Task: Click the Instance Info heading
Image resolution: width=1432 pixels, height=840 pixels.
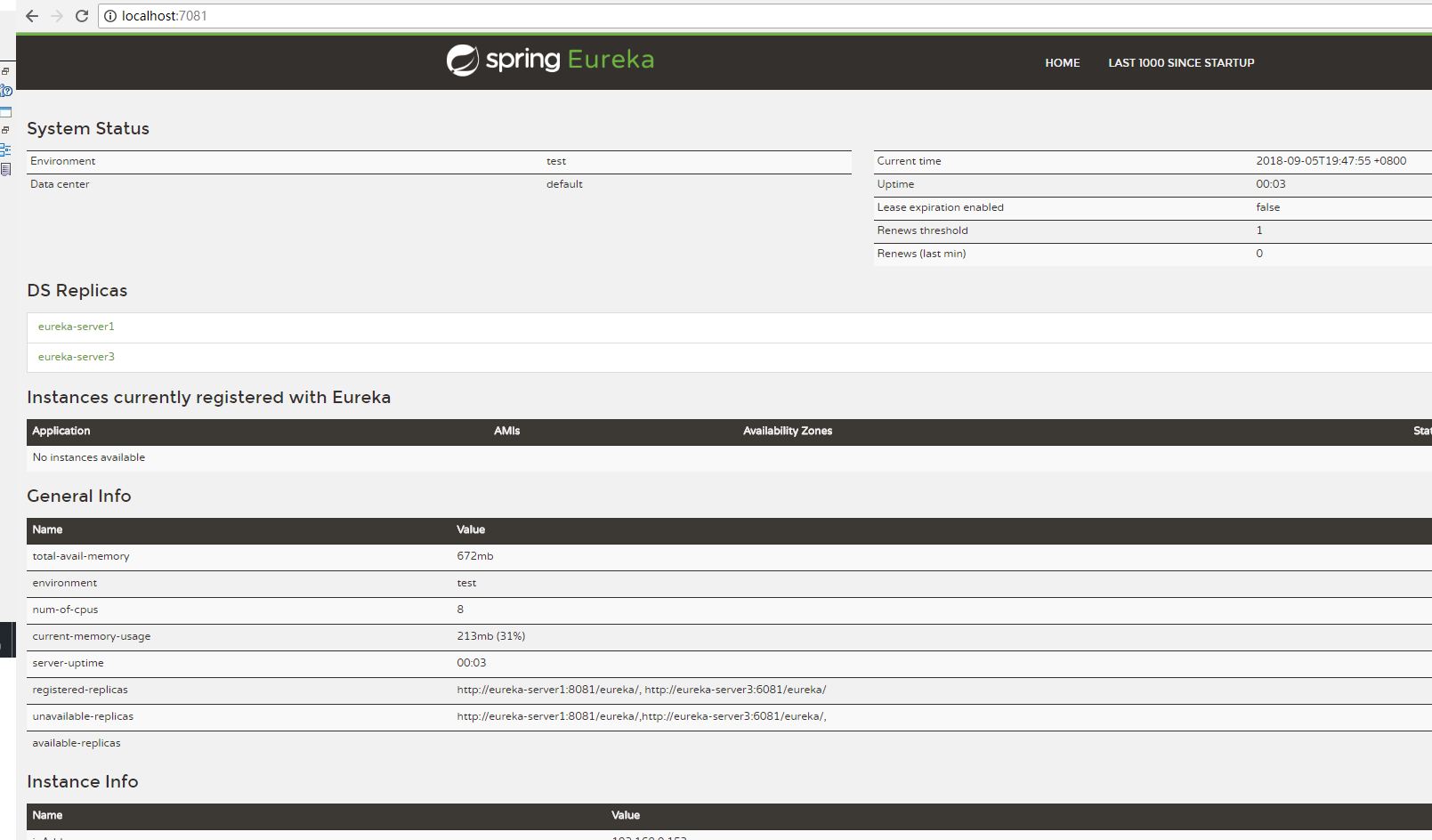Action: (83, 781)
